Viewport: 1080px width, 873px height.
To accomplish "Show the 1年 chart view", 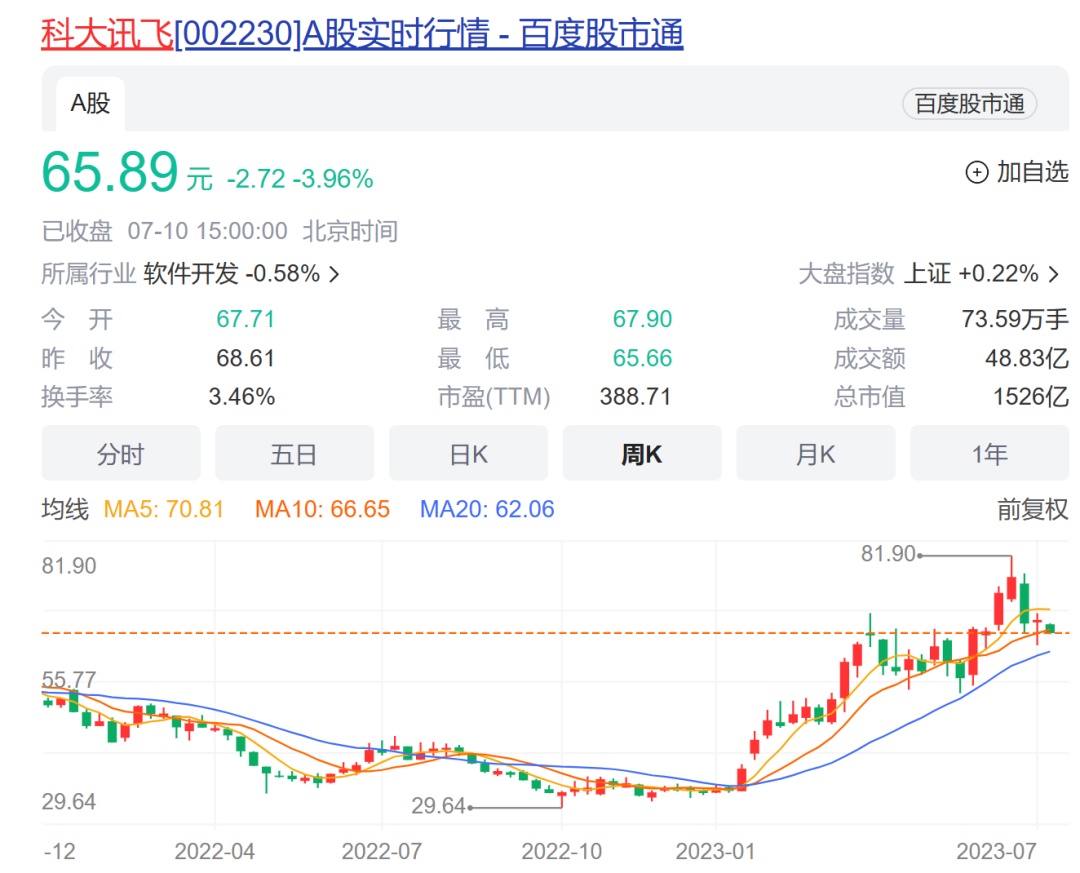I will pyautogui.click(x=989, y=454).
